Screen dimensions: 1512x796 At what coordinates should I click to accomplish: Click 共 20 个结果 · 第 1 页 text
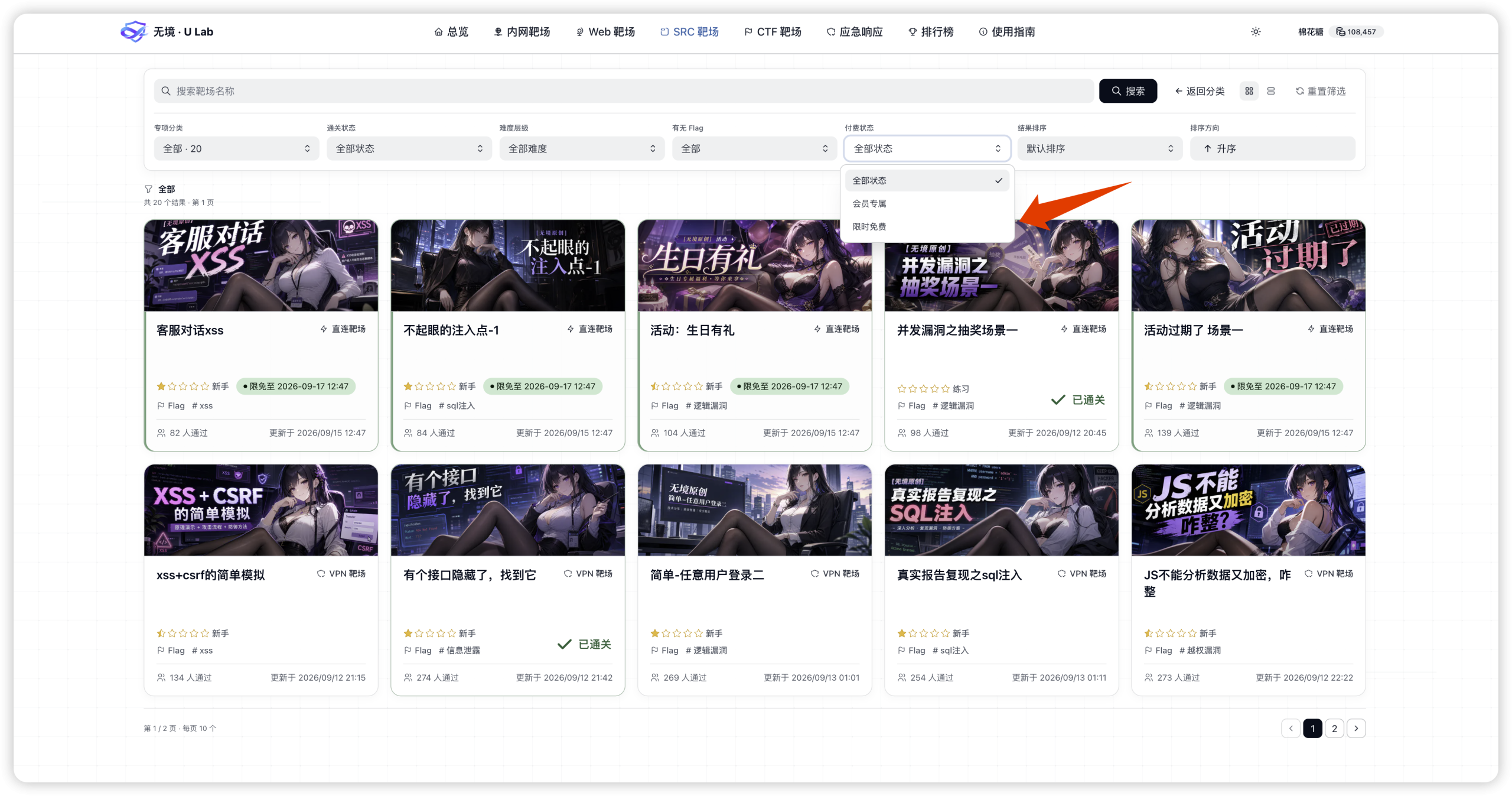point(179,203)
